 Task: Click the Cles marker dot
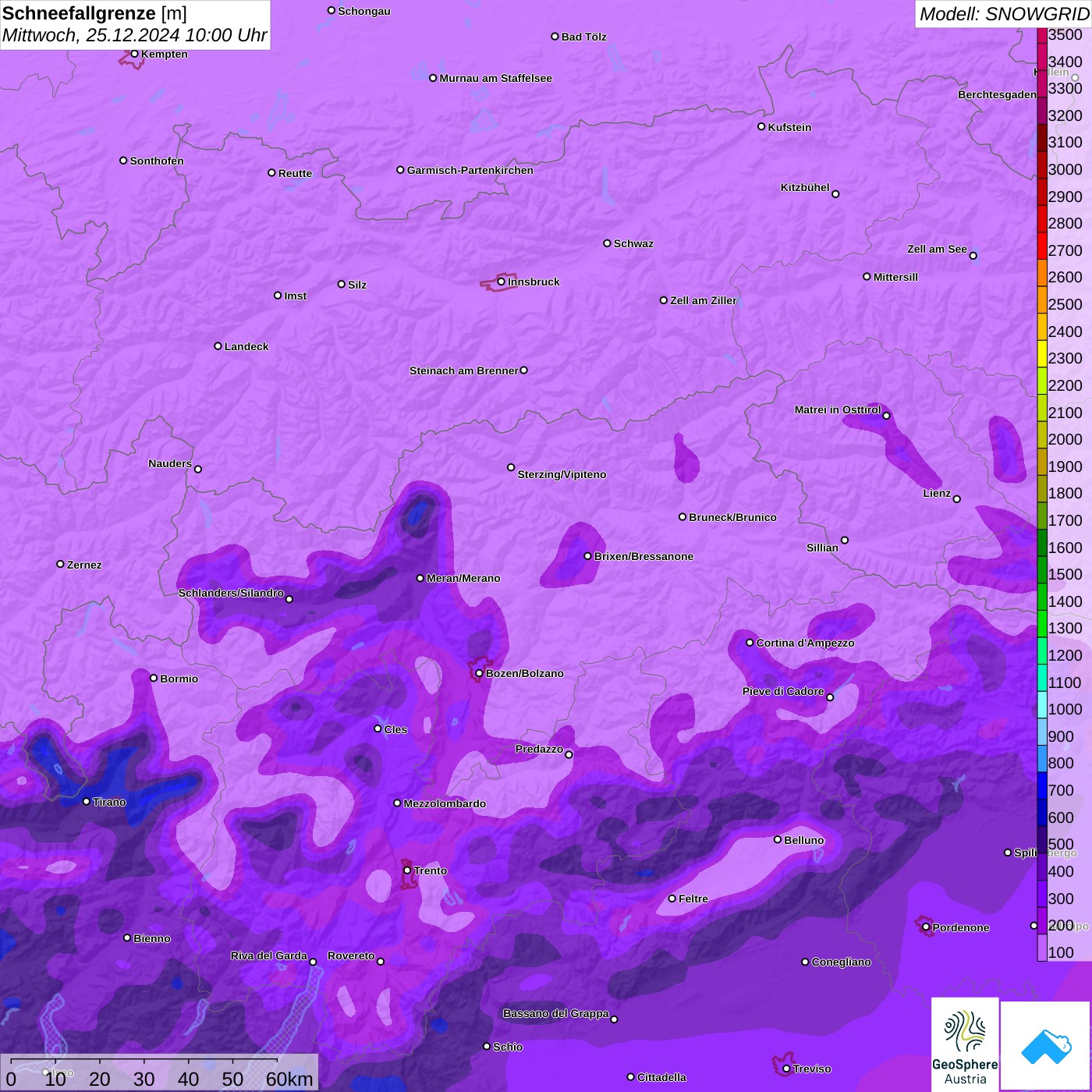[378, 729]
